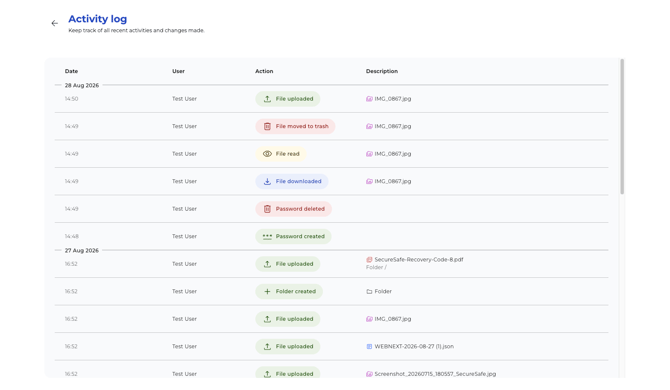
Task: Click File uploaded badge at 14:50
Action: pos(288,99)
